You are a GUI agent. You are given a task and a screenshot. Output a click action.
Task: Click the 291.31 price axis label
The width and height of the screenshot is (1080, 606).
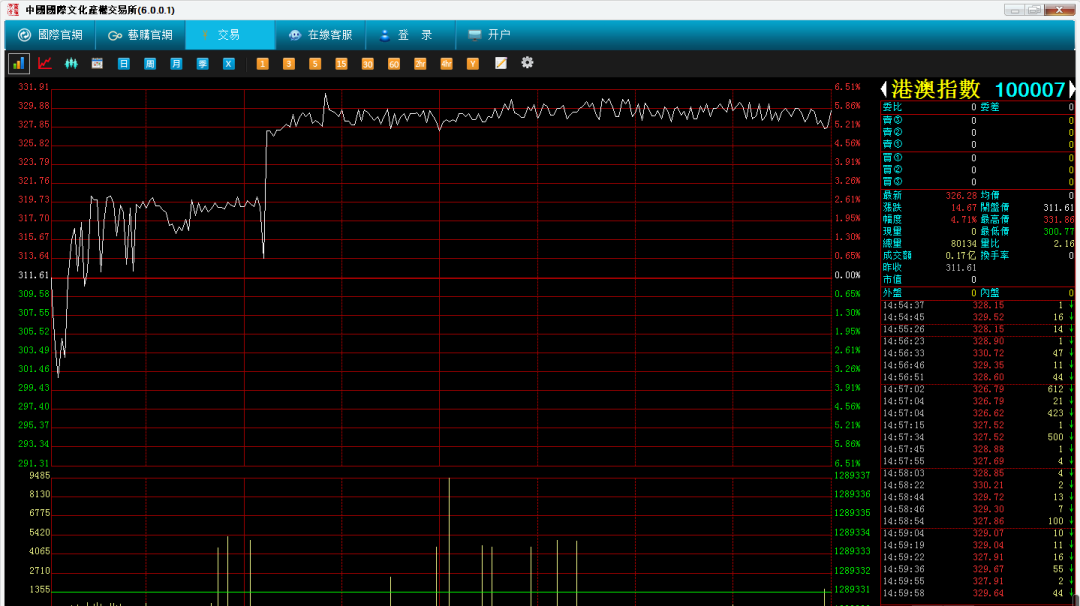pos(34,463)
